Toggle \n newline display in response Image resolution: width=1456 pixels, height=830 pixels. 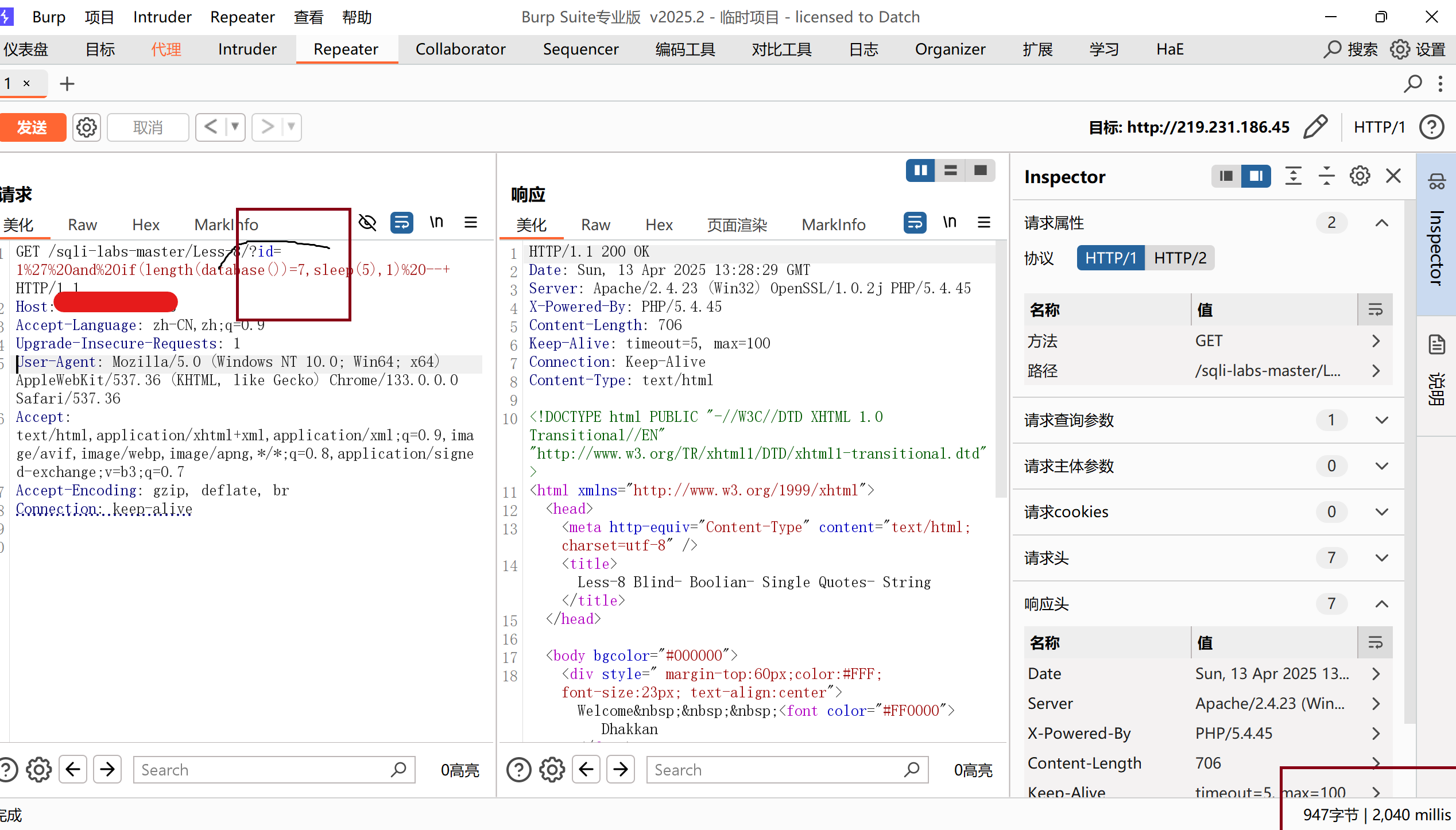click(950, 222)
